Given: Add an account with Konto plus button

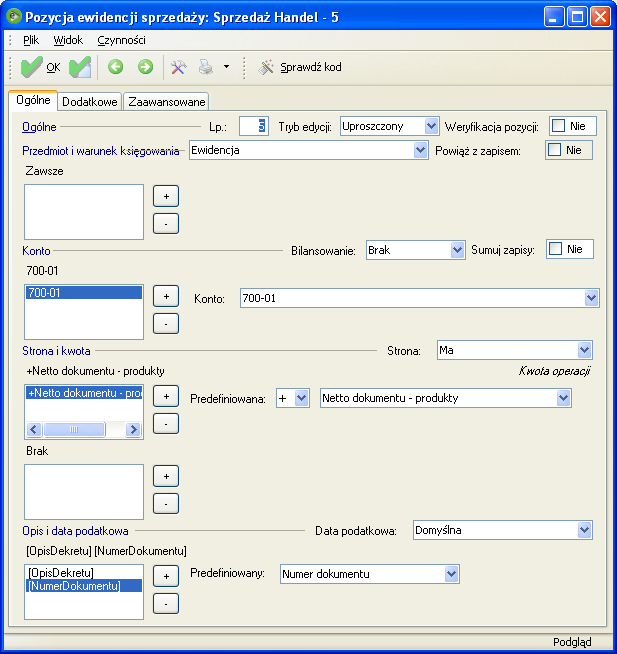Looking at the screenshot, I should click(166, 296).
